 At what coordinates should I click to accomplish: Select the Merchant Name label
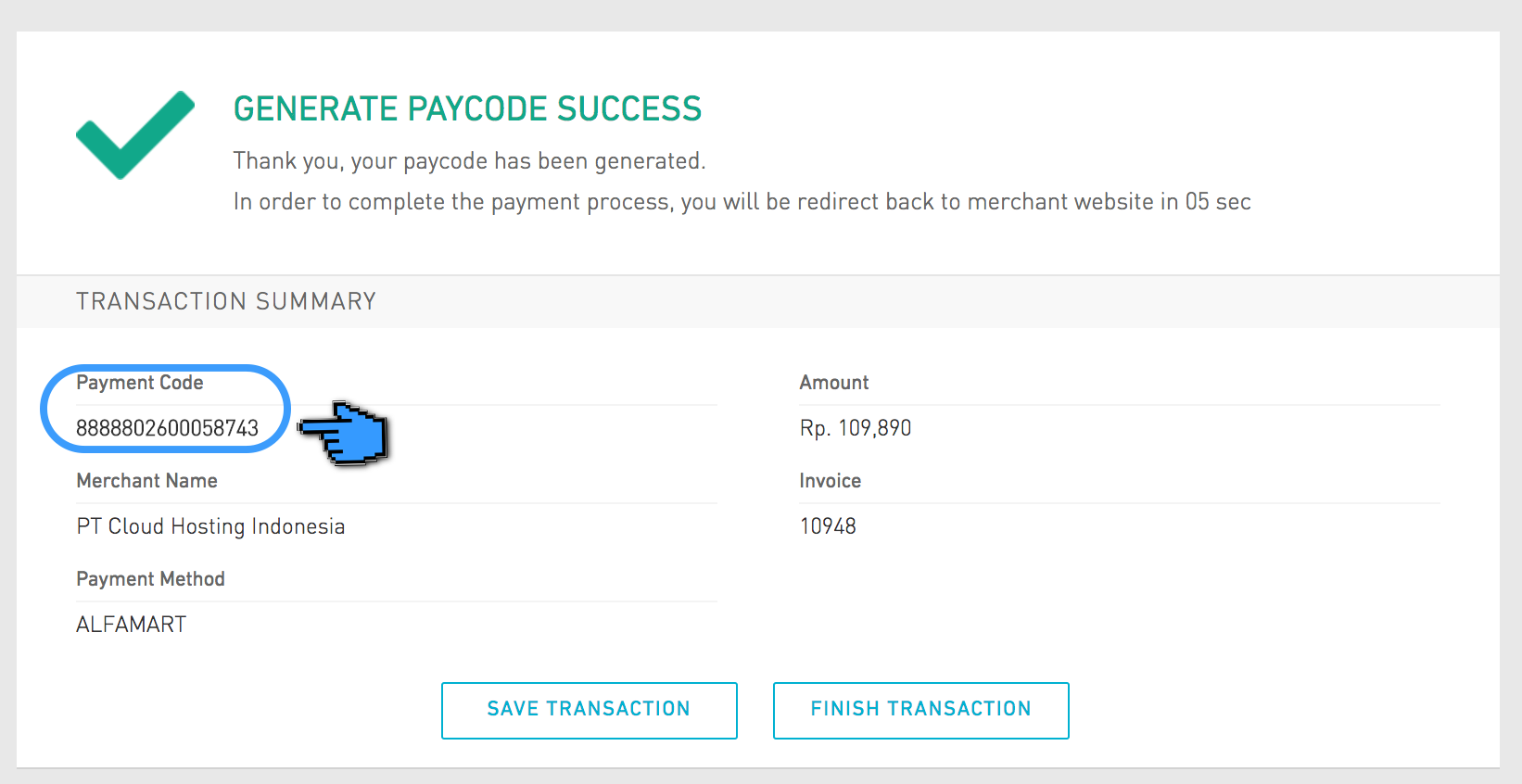(x=146, y=481)
